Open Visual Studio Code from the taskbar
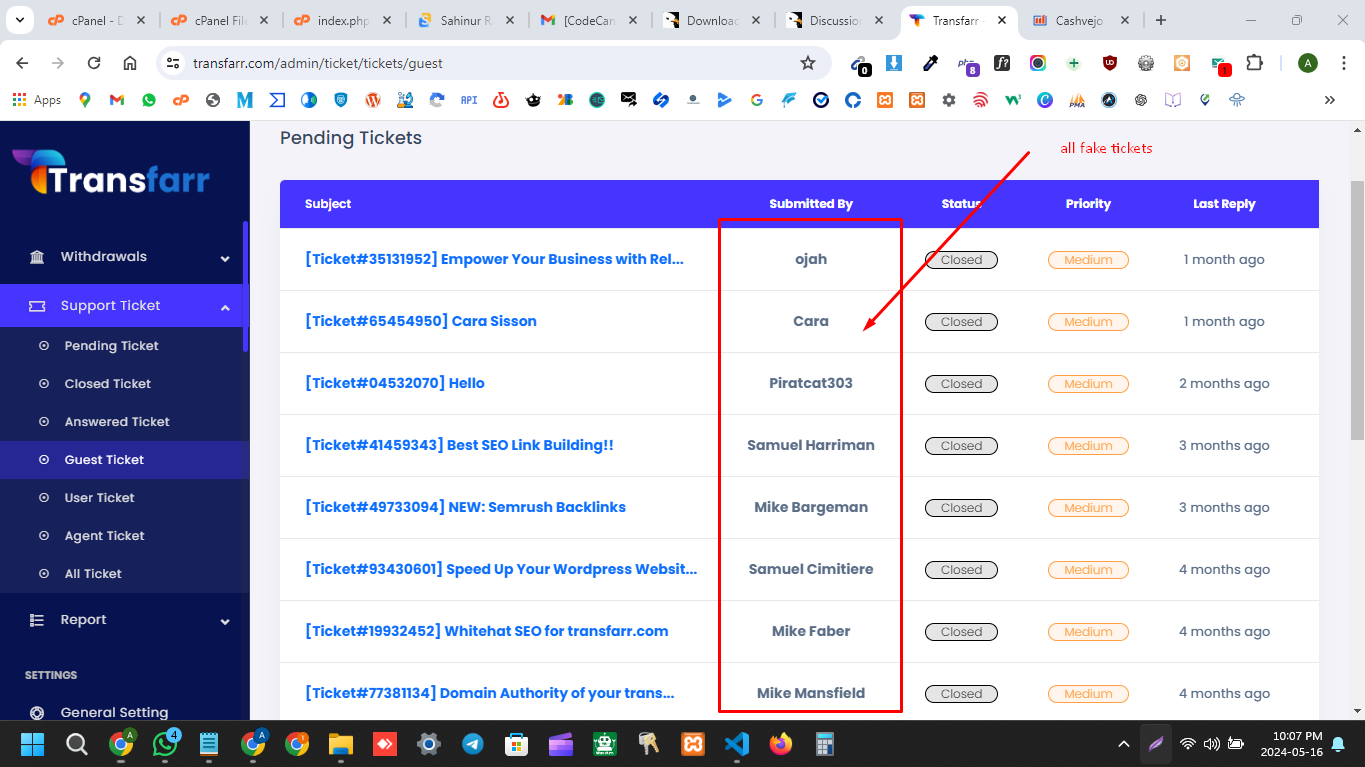Image resolution: width=1365 pixels, height=767 pixels. (737, 744)
